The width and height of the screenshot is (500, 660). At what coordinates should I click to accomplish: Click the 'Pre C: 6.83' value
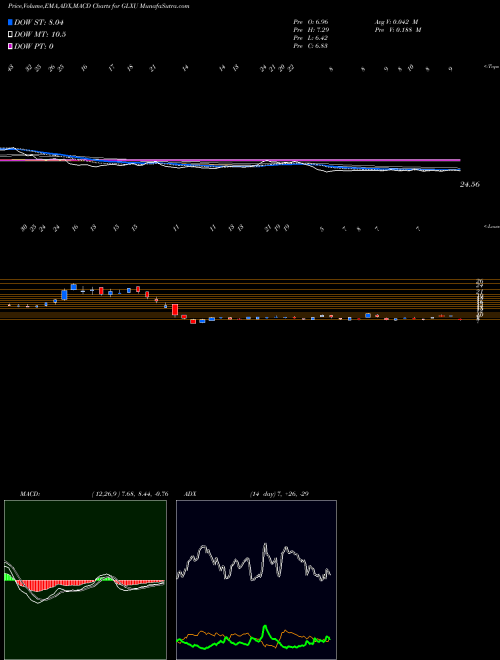311,46
